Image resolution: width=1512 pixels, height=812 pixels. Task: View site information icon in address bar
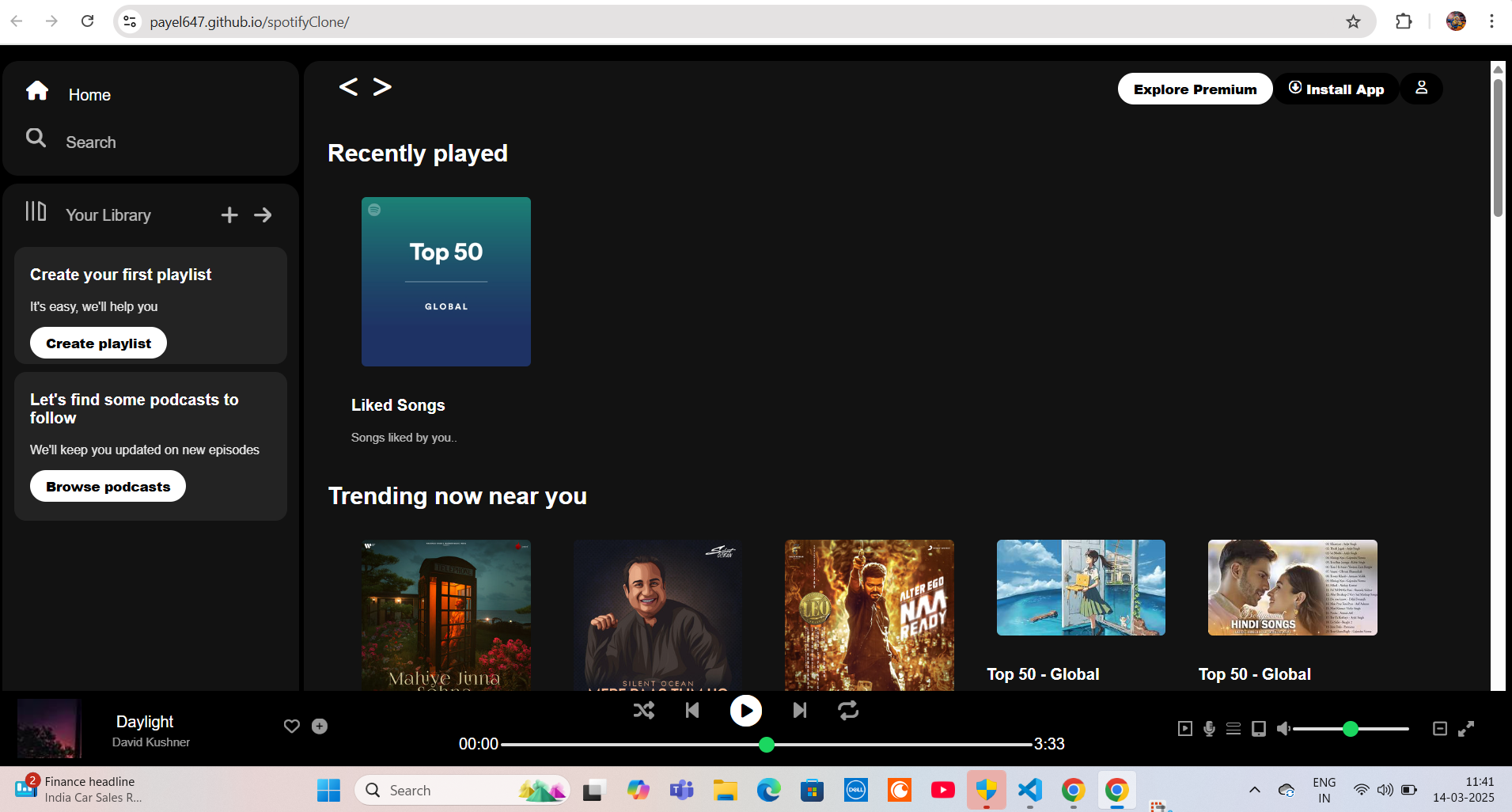tap(130, 21)
